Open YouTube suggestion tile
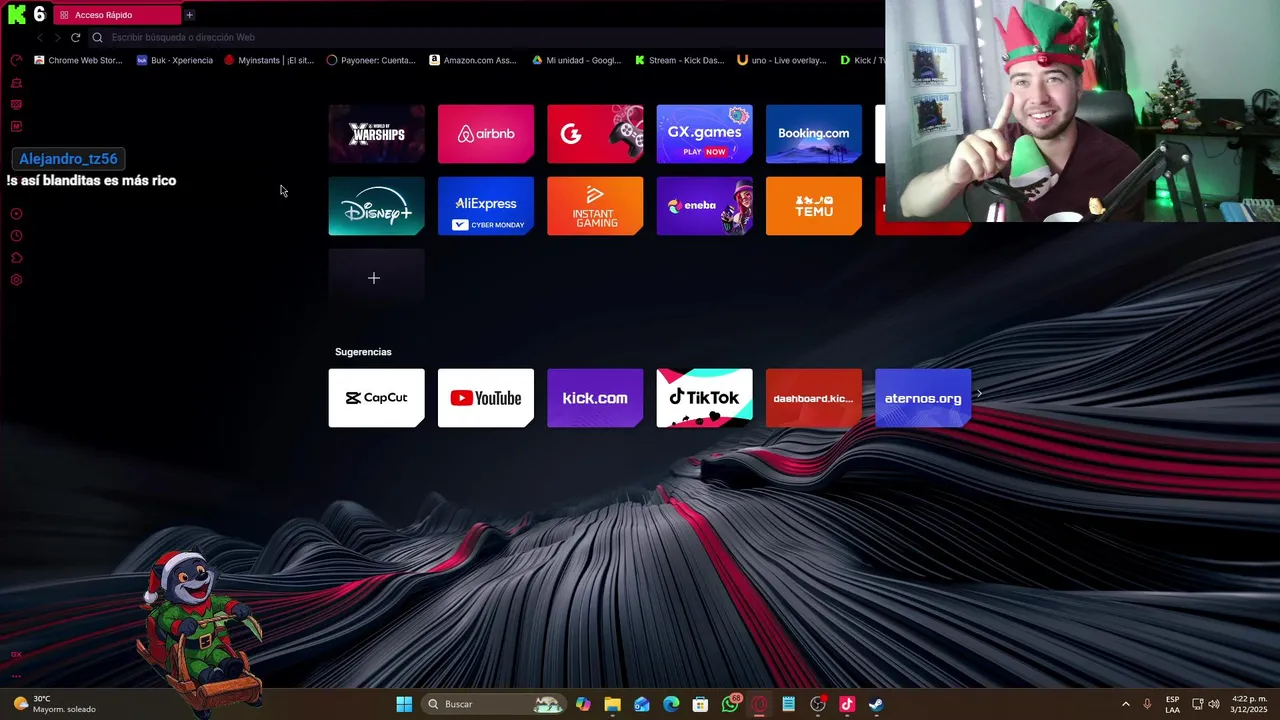 (486, 398)
